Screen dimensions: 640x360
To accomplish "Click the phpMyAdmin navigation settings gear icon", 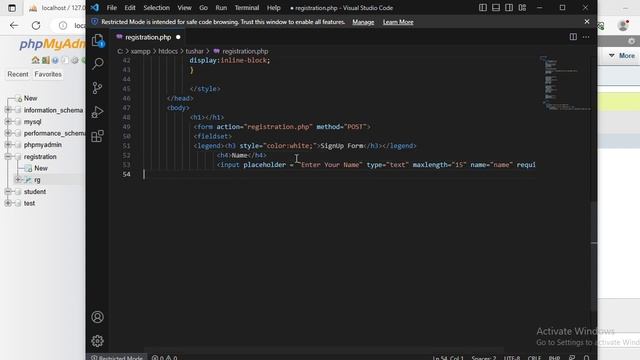I will tap(75, 60).
